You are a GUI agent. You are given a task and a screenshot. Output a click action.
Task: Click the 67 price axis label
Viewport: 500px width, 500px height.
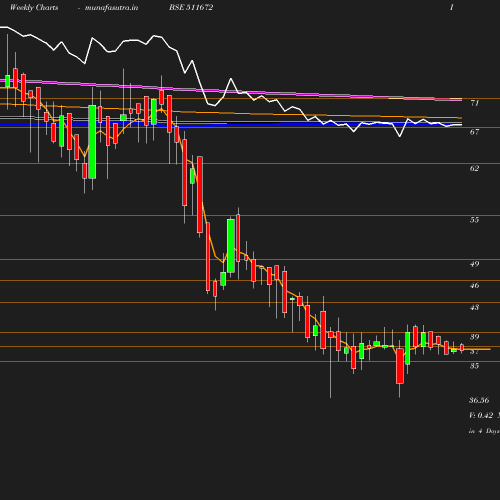click(x=475, y=132)
